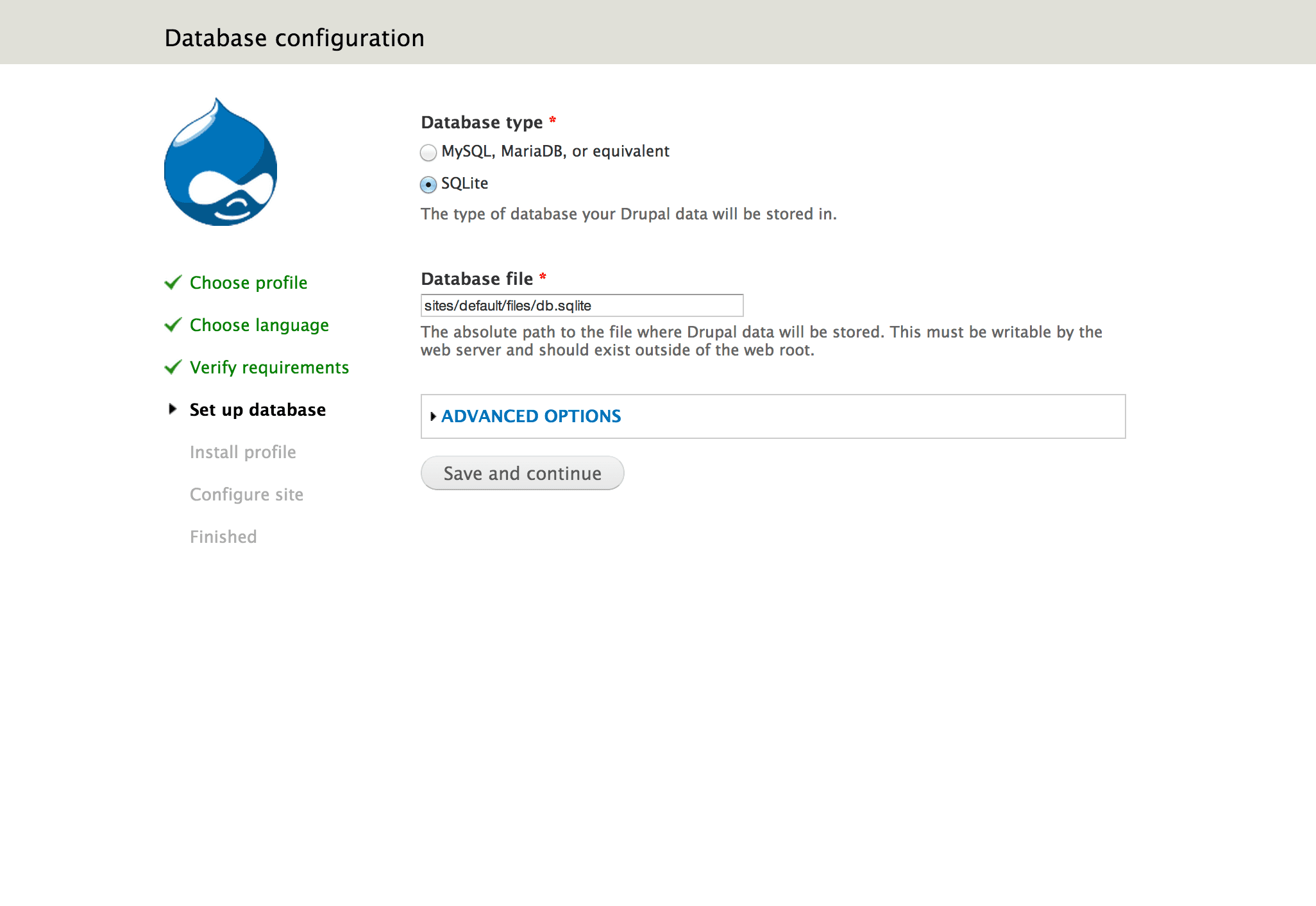
Task: Click the Set up database step
Action: pos(258,410)
